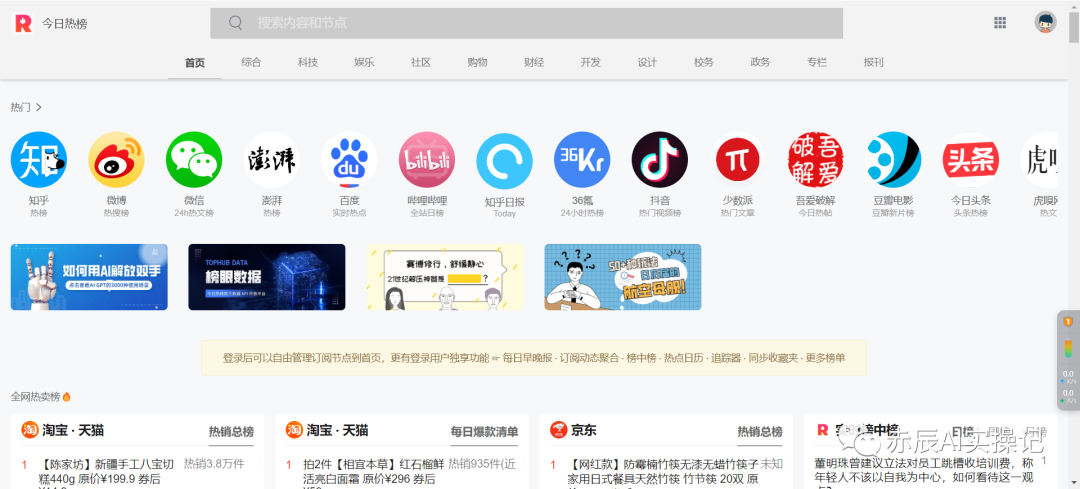The image size is (1080, 489).
Task: Click the 京东 card logo icon
Action: click(x=558, y=430)
